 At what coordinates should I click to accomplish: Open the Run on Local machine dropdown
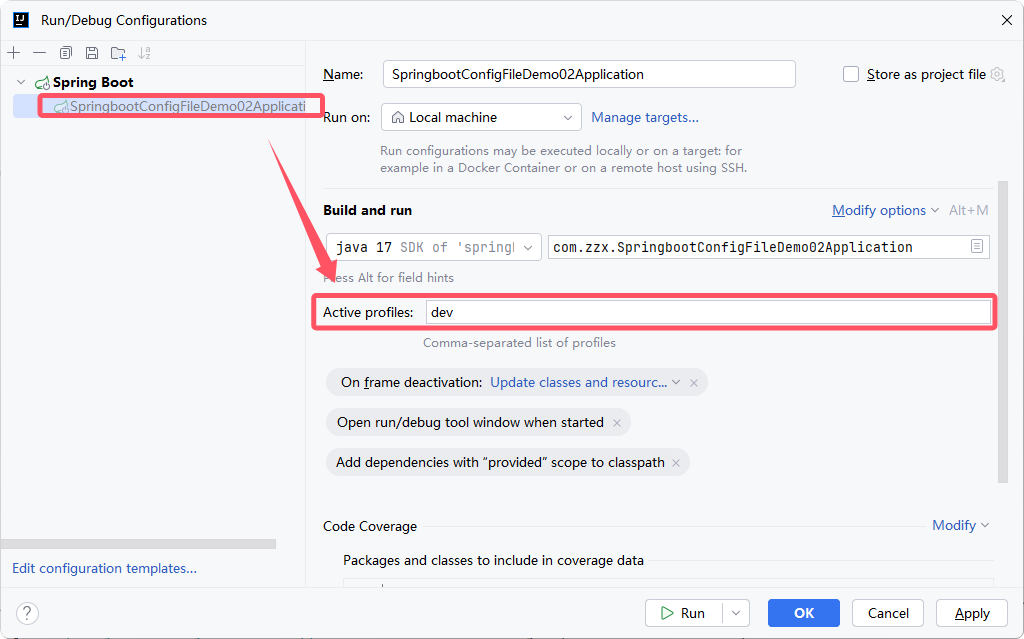pyautogui.click(x=481, y=118)
